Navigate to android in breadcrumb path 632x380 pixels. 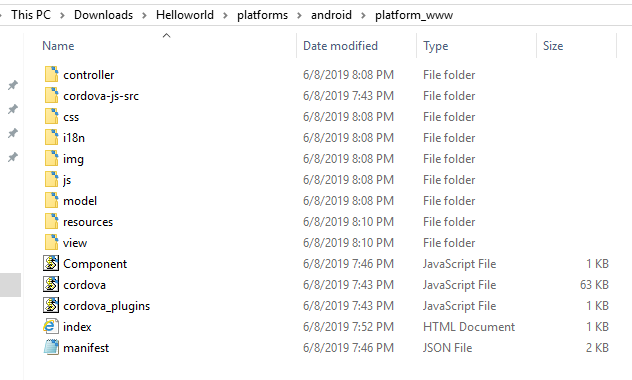pos(331,15)
